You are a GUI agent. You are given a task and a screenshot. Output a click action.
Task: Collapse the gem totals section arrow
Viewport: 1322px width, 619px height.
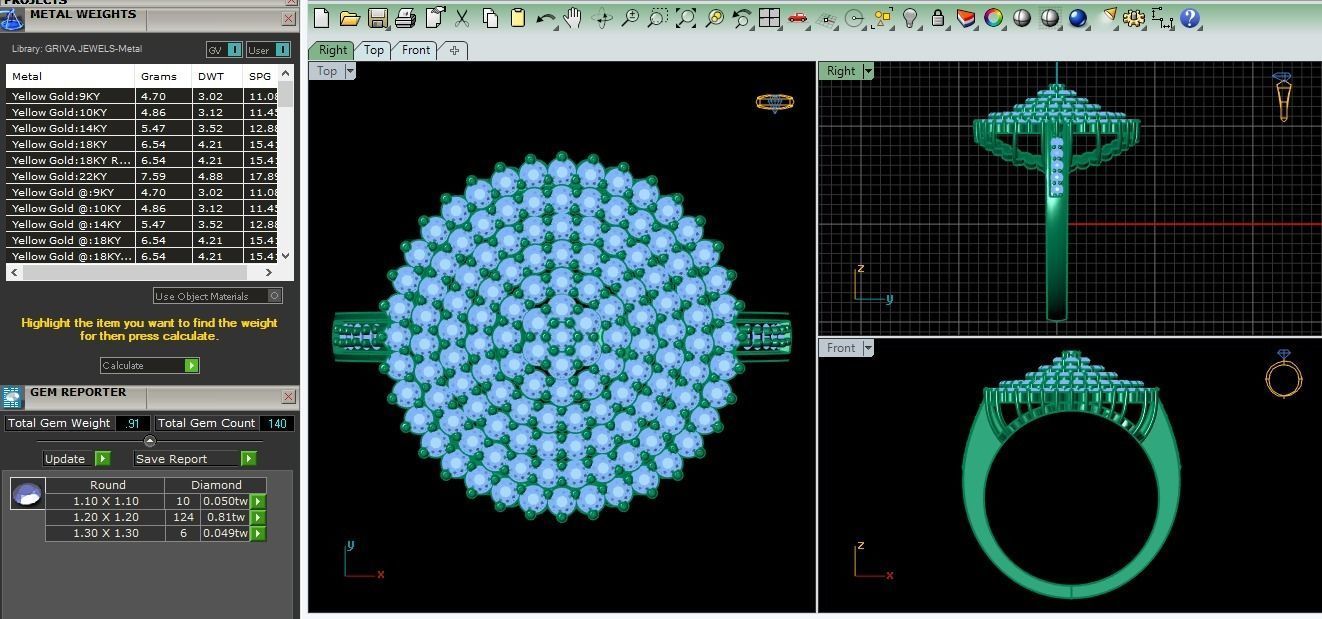click(150, 441)
